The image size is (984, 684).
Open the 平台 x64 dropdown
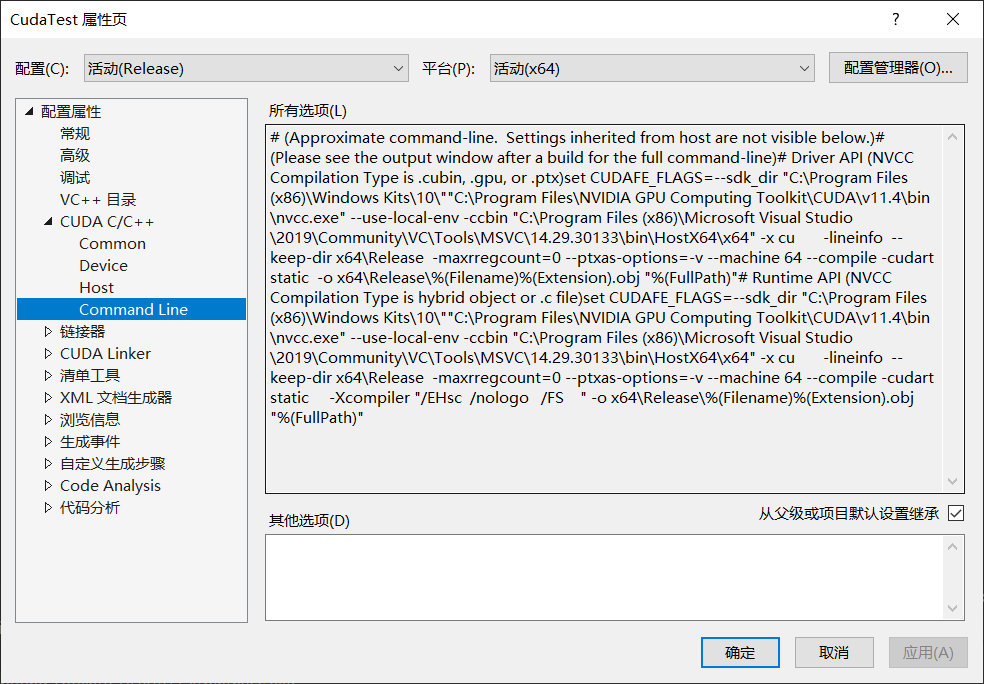click(x=652, y=68)
